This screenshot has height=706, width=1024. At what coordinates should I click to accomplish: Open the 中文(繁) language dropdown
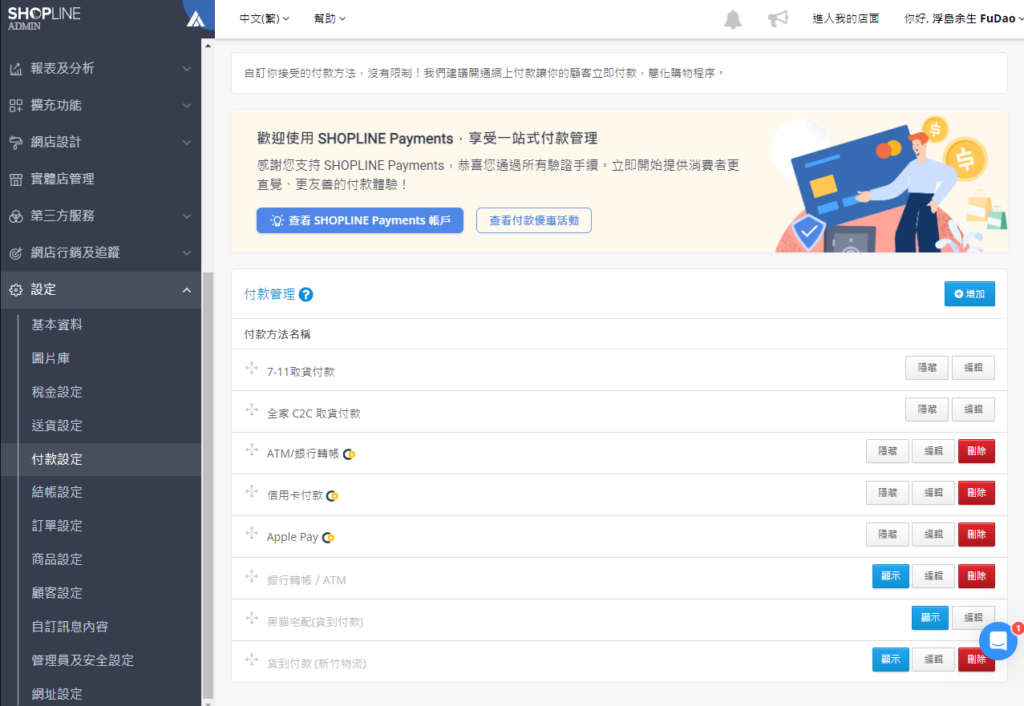pos(262,18)
